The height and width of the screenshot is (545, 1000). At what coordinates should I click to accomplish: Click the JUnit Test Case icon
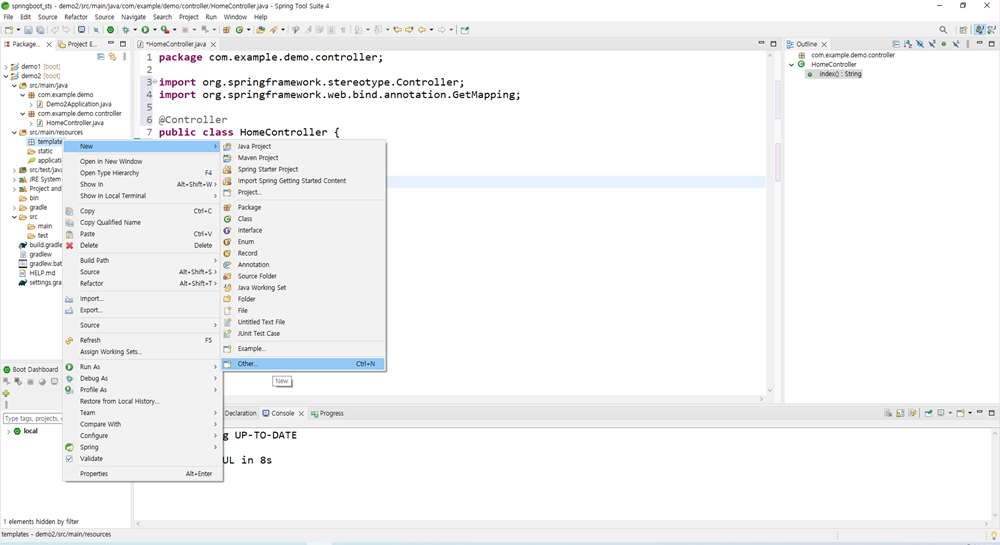227,333
